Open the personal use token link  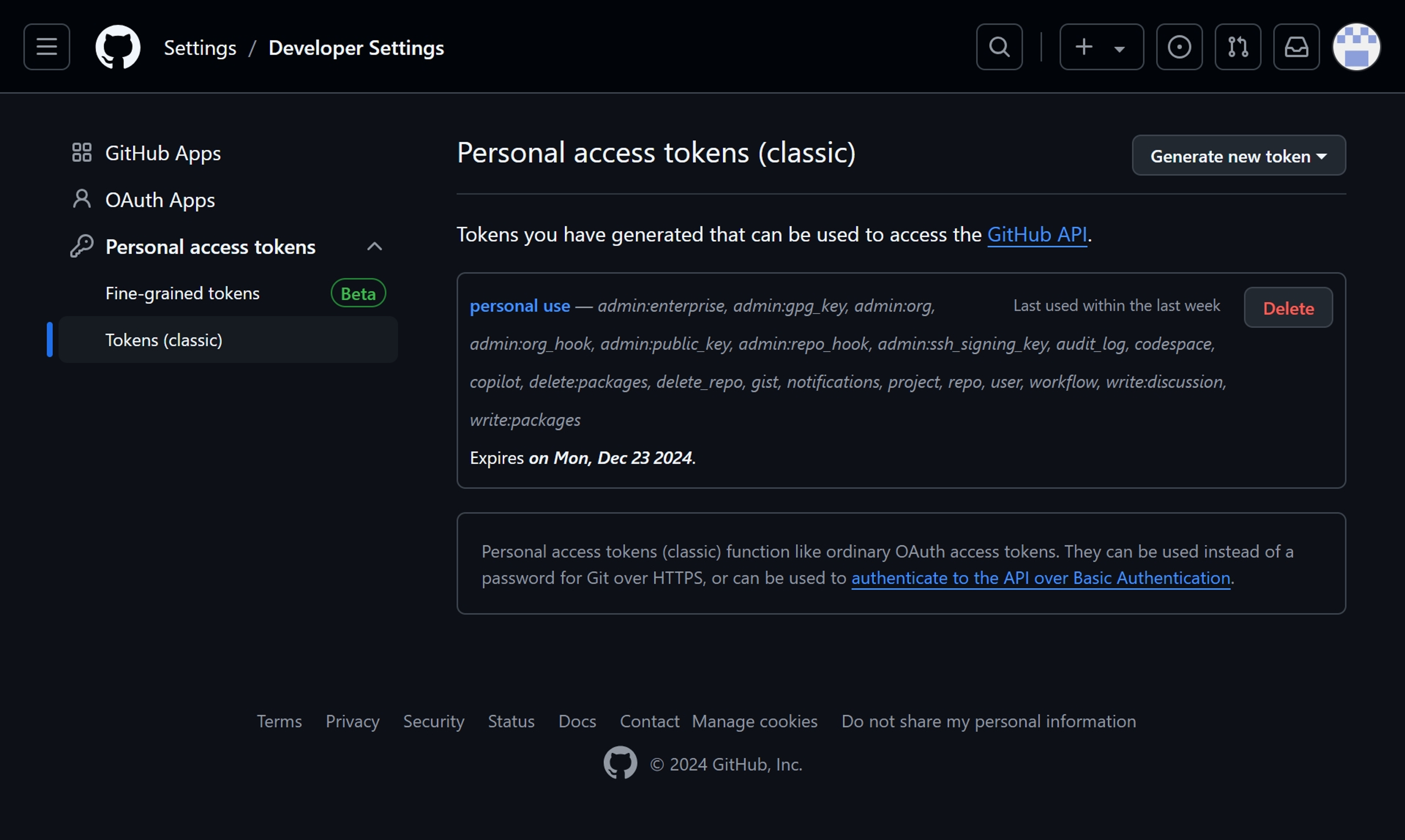pyautogui.click(x=520, y=306)
